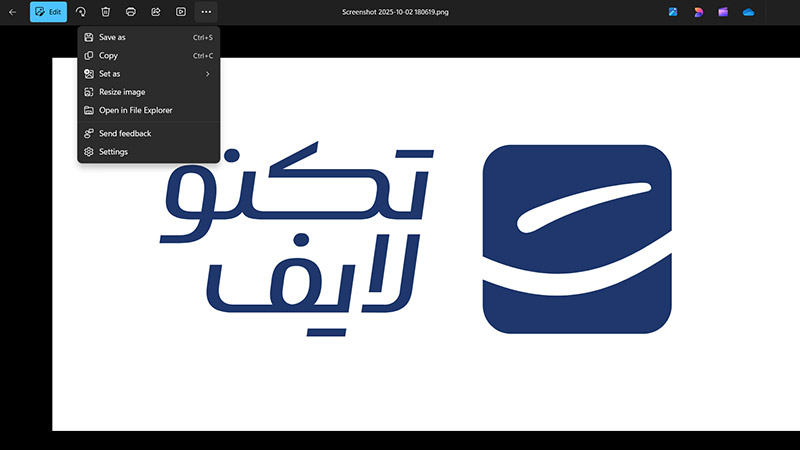Choose Save as from the menu
The height and width of the screenshot is (450, 800).
click(112, 37)
